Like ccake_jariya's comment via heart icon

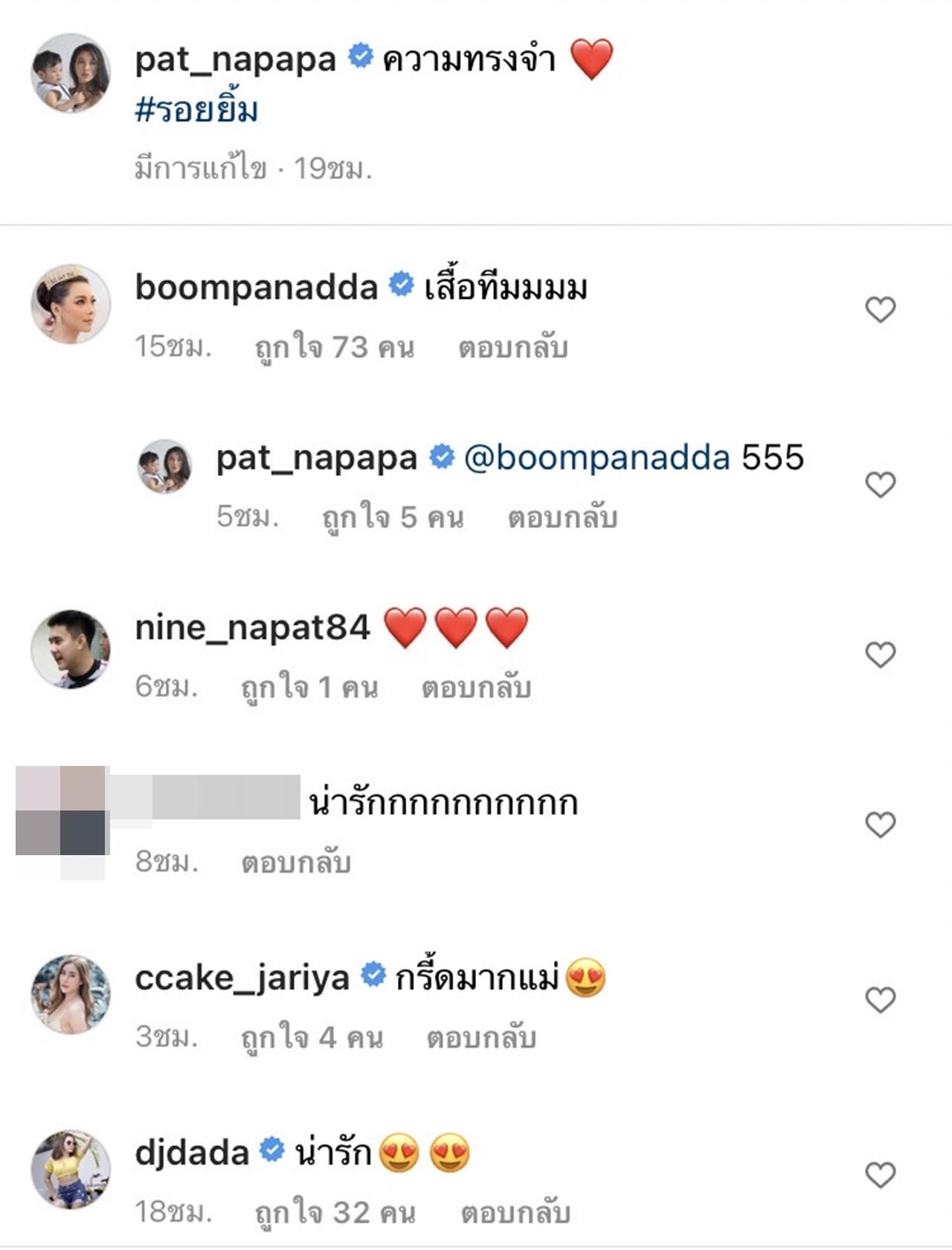(880, 1000)
